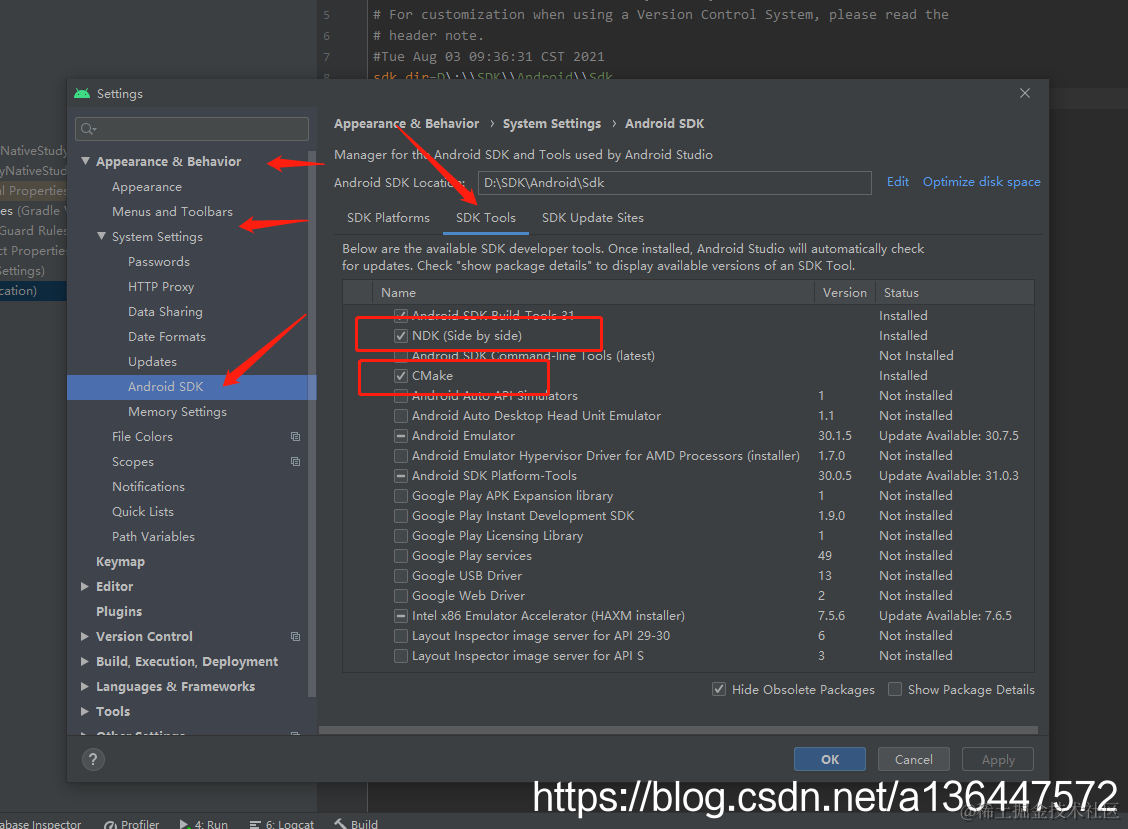Screen dimensions: 1128x829
Task: Expand the Version Control node
Action: 85,636
